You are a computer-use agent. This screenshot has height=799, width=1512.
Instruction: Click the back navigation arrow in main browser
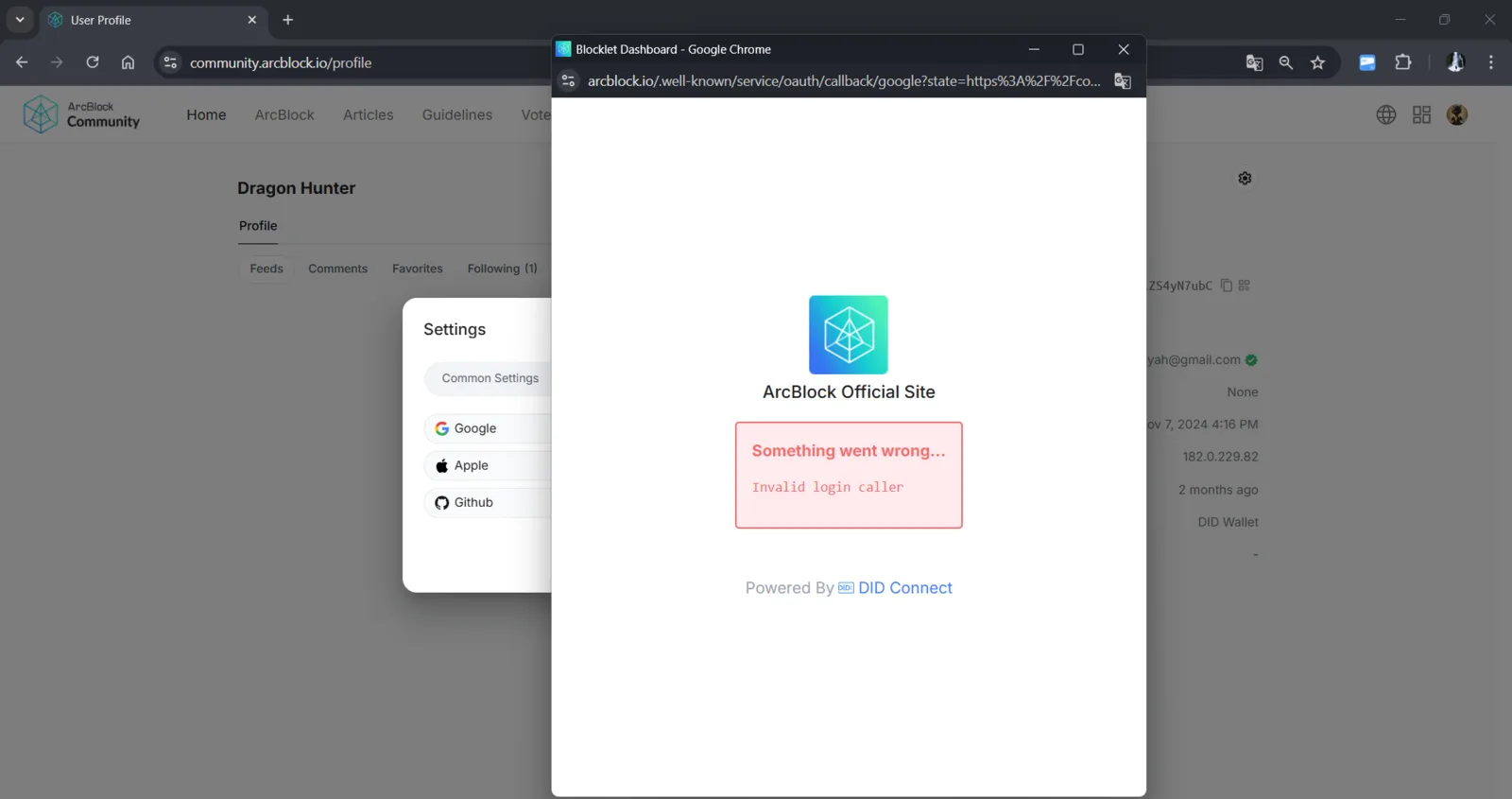click(x=22, y=62)
